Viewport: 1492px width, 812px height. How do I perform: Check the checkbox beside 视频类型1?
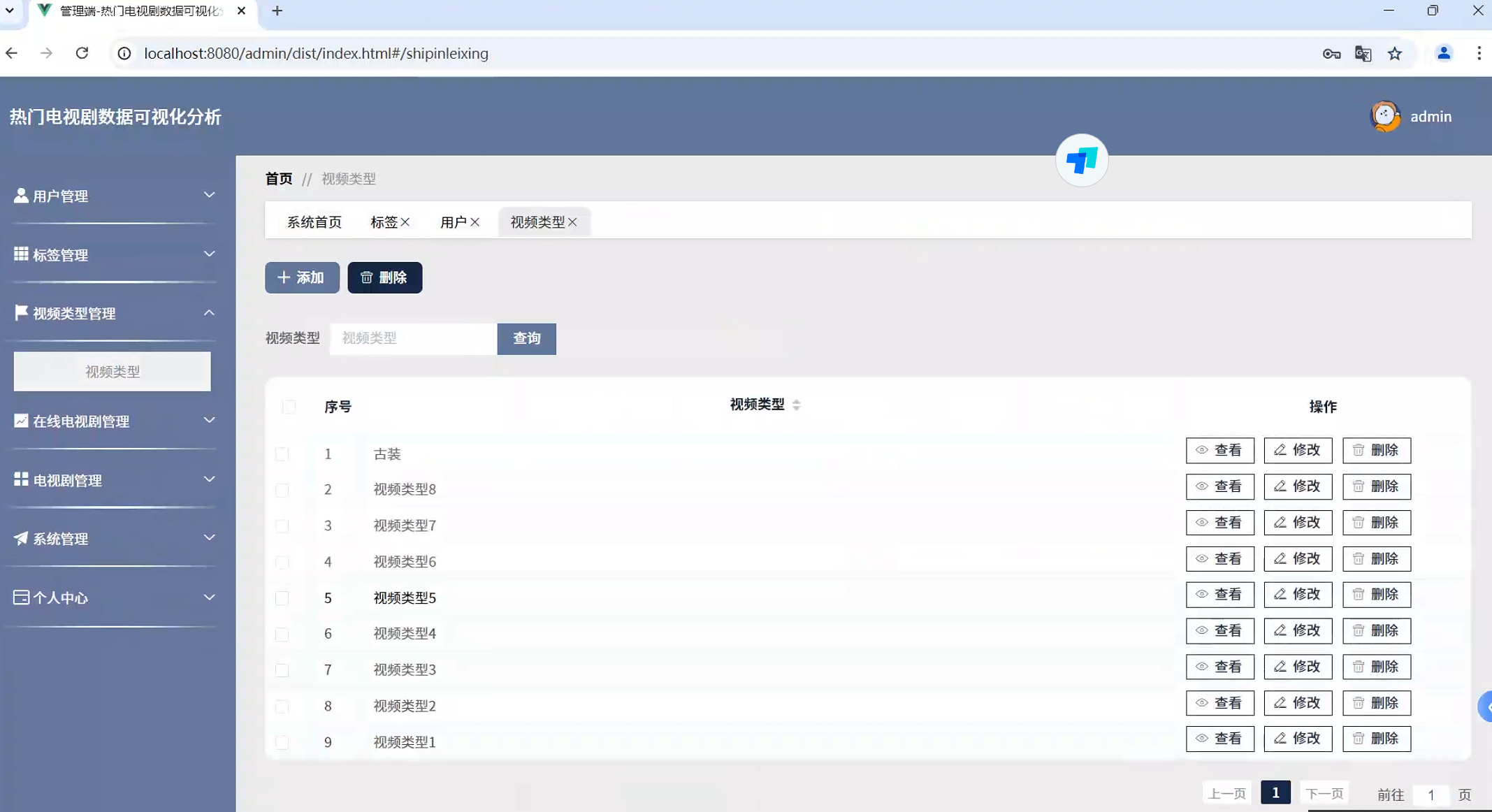point(282,742)
